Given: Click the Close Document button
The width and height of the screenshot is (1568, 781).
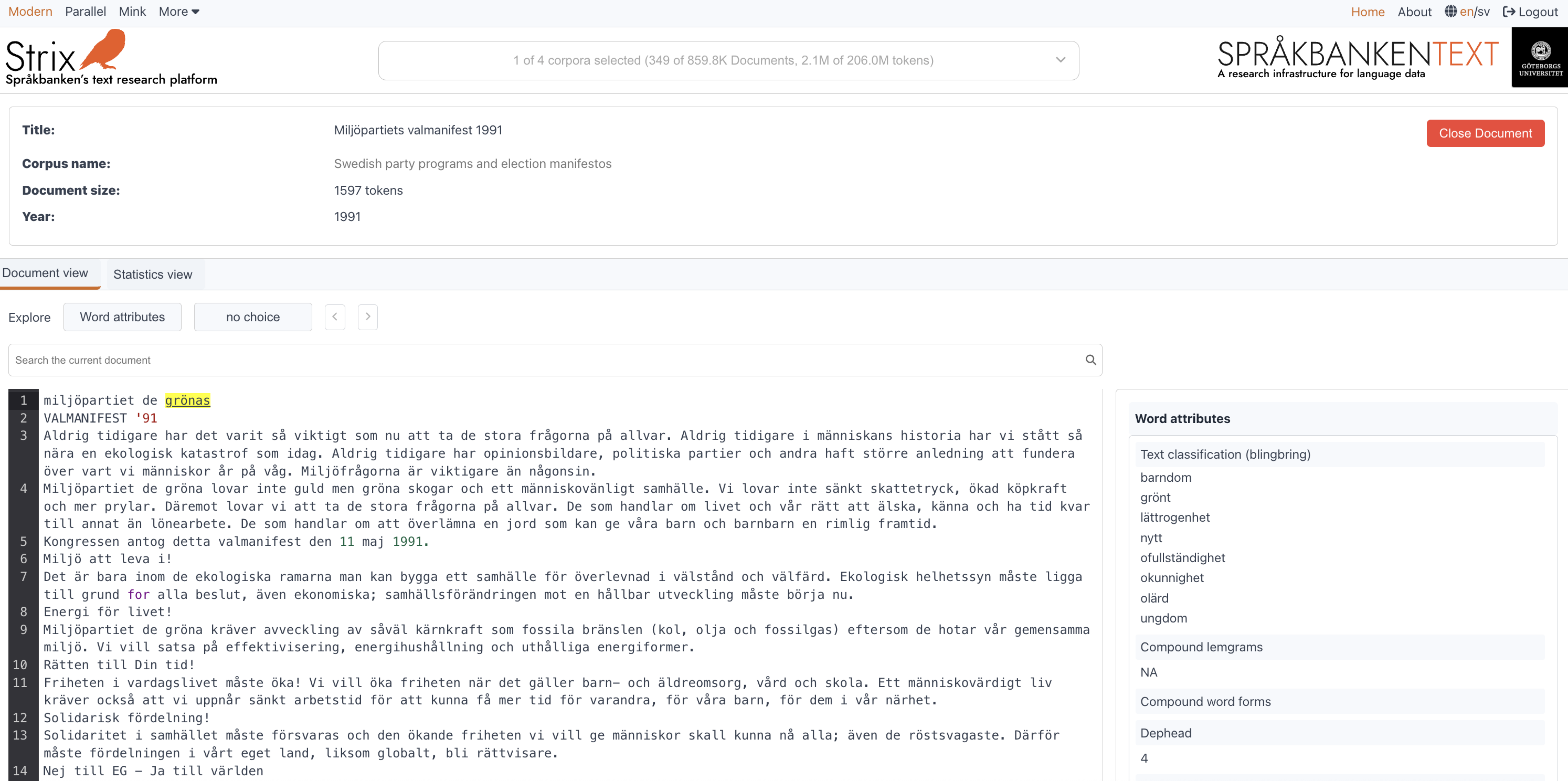Looking at the screenshot, I should point(1485,133).
